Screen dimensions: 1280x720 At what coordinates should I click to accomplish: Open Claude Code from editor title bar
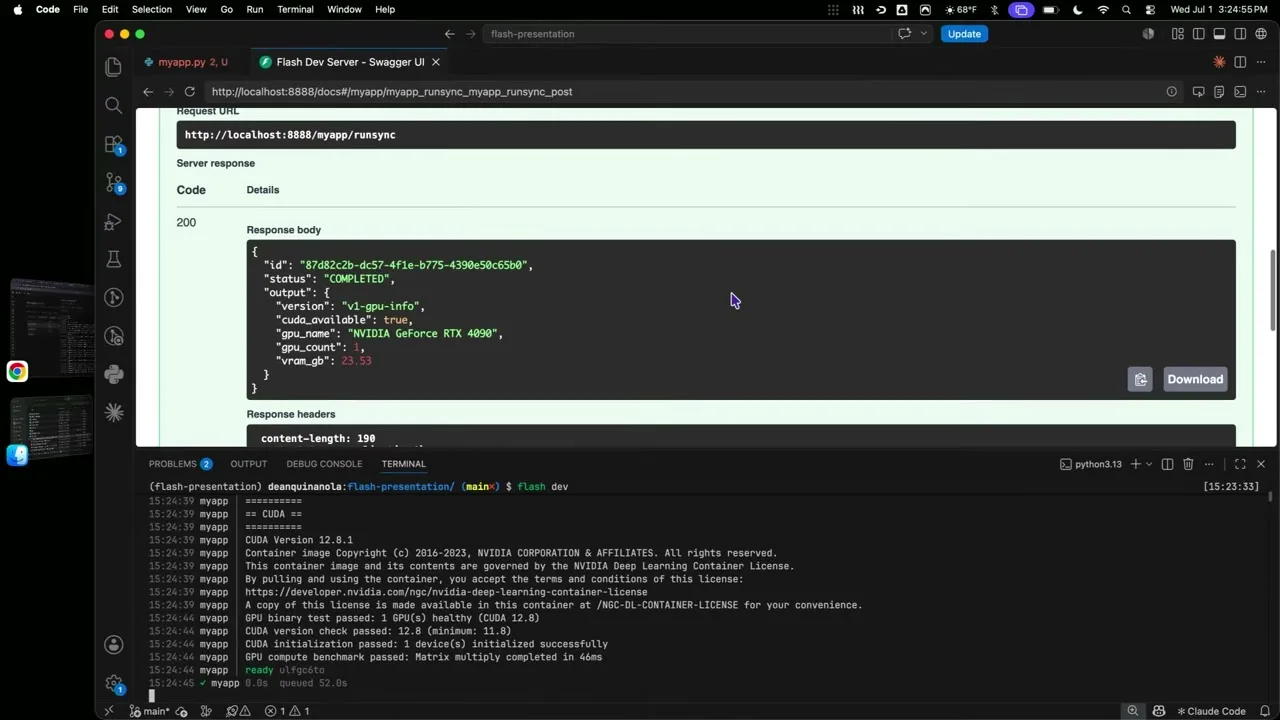1219,62
